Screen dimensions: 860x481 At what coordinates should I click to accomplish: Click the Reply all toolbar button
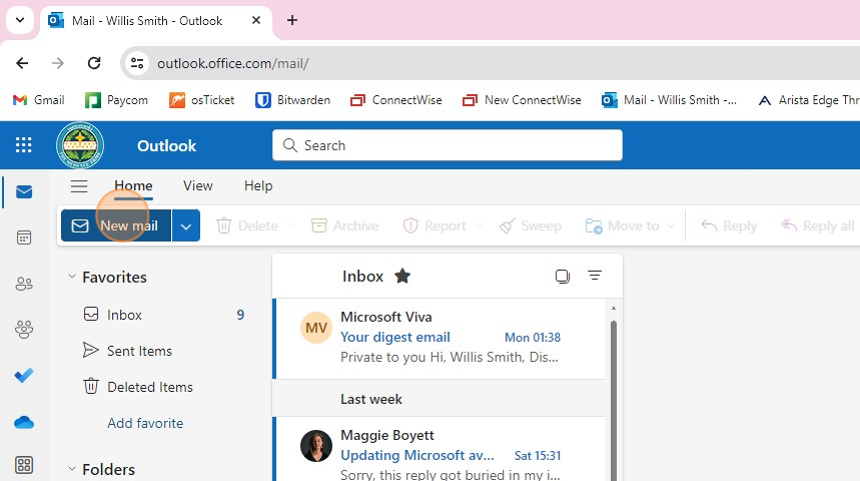(x=817, y=226)
